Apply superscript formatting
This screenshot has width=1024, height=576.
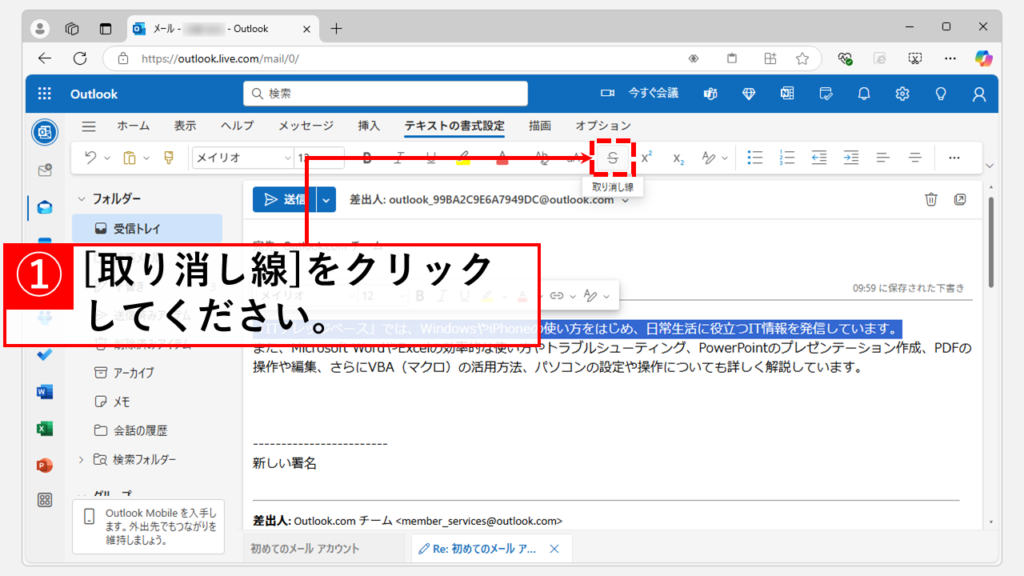point(646,158)
